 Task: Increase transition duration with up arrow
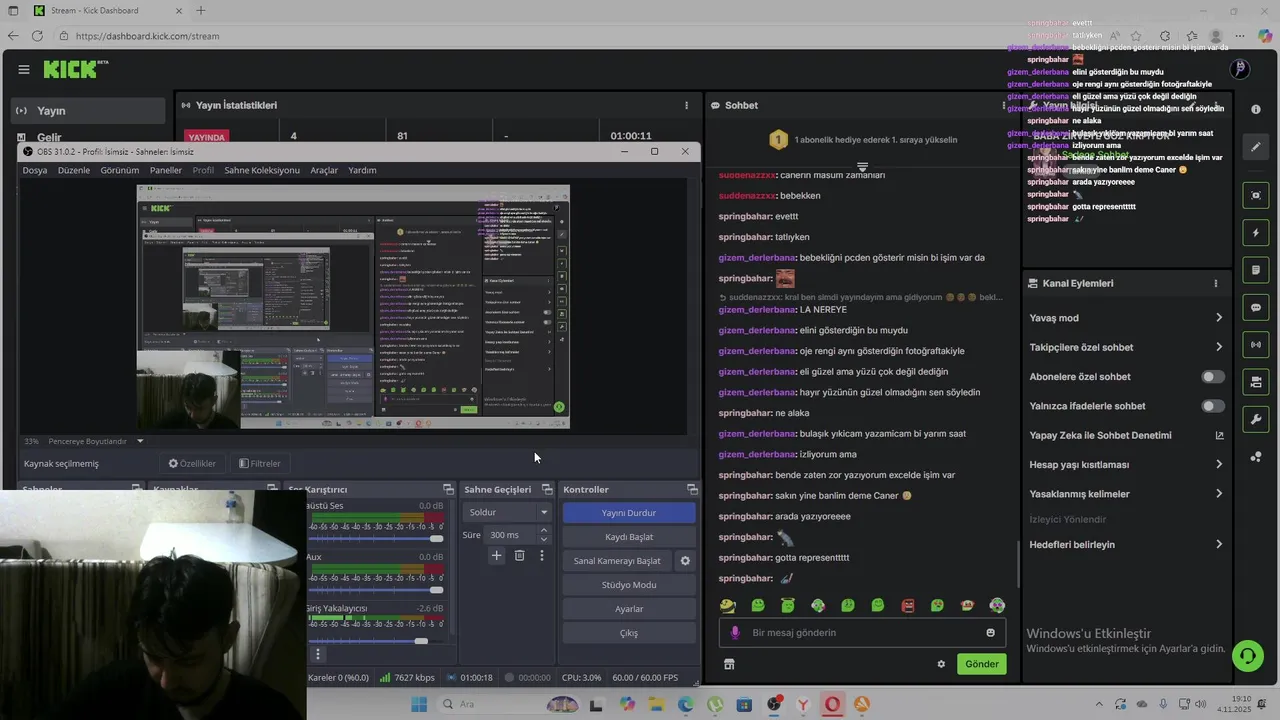point(544,531)
